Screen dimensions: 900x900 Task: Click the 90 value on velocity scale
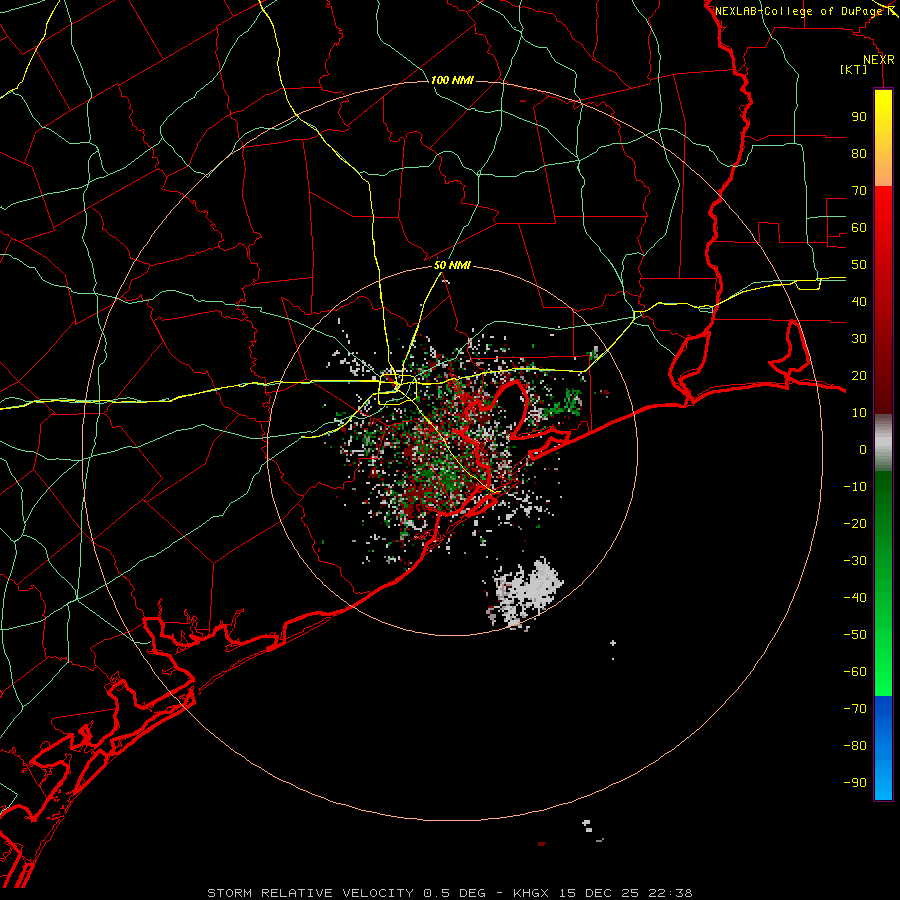(x=859, y=117)
